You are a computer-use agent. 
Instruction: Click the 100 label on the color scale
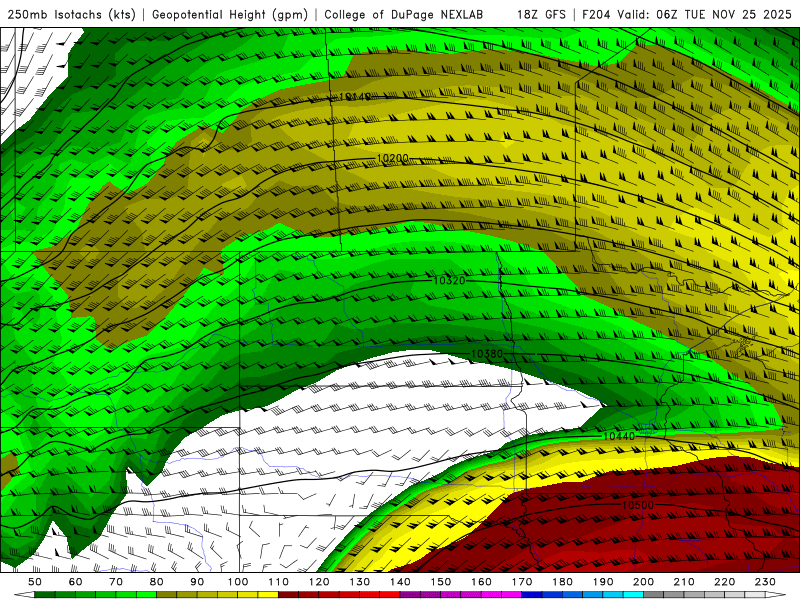pyautogui.click(x=238, y=582)
